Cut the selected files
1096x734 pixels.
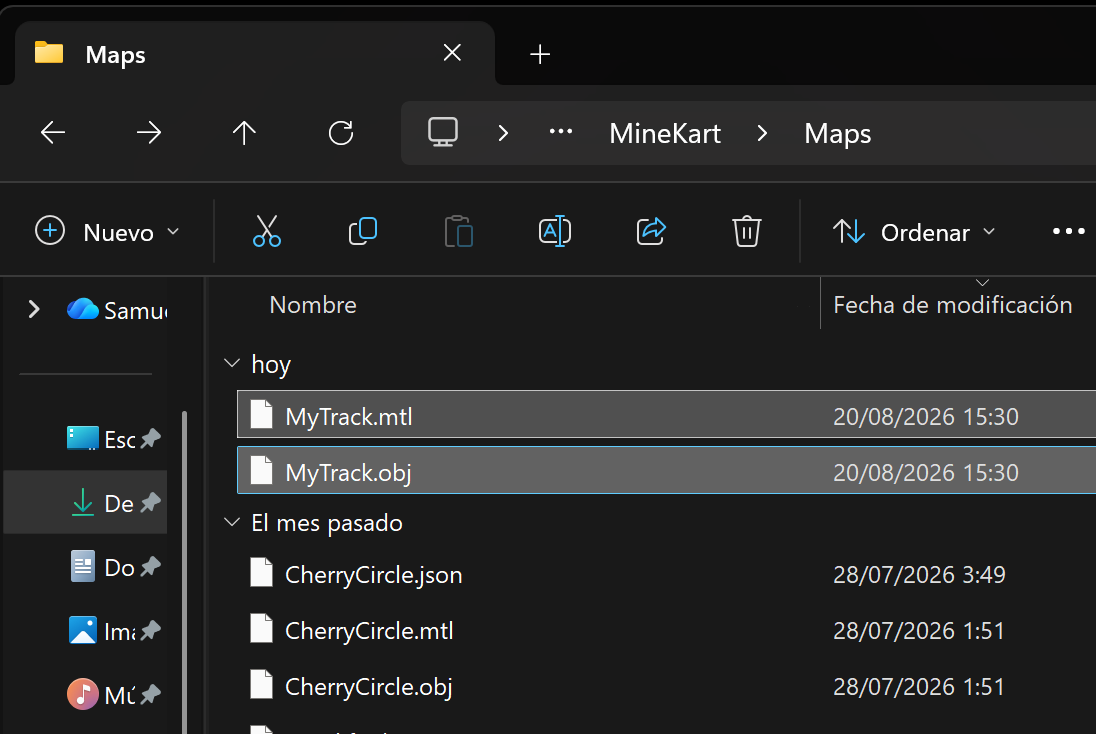click(267, 231)
